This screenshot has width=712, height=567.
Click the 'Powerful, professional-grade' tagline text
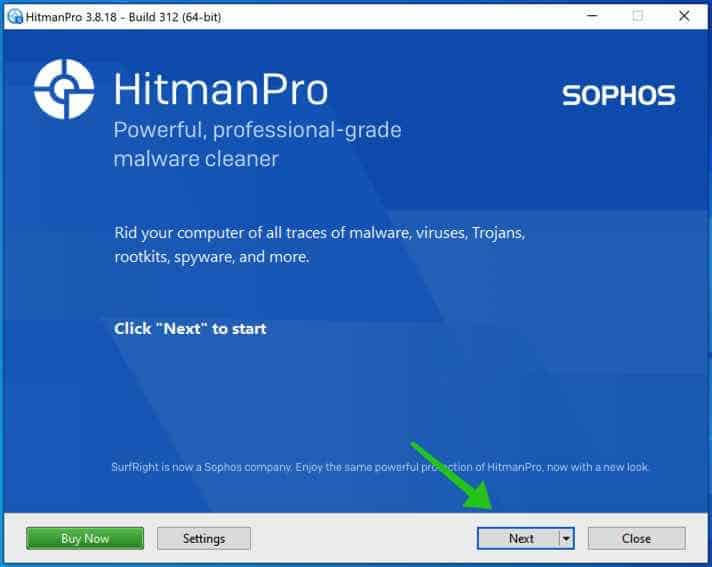pyautogui.click(x=257, y=130)
